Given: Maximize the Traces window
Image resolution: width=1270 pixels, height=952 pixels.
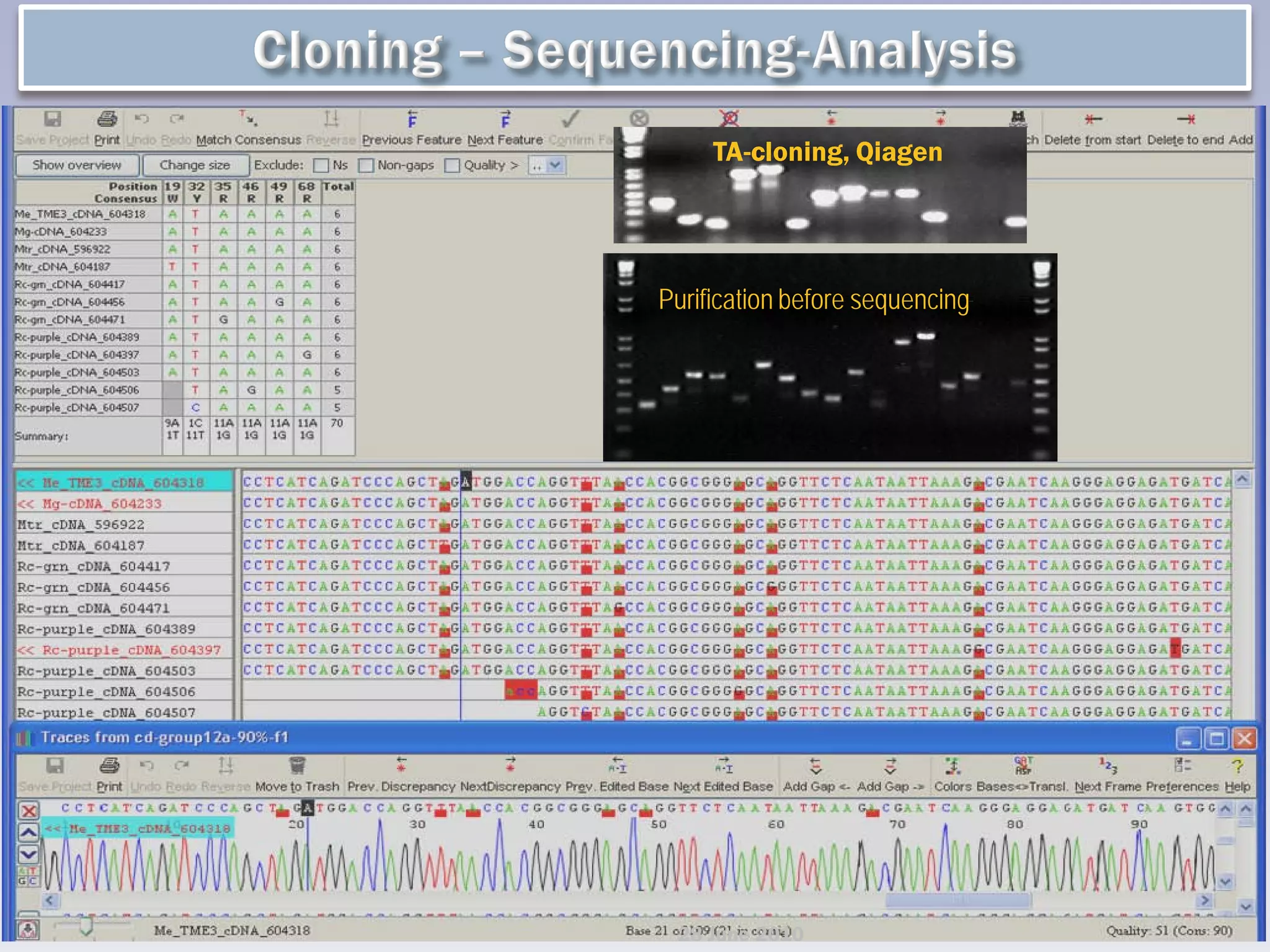Looking at the screenshot, I should pyautogui.click(x=1216, y=738).
